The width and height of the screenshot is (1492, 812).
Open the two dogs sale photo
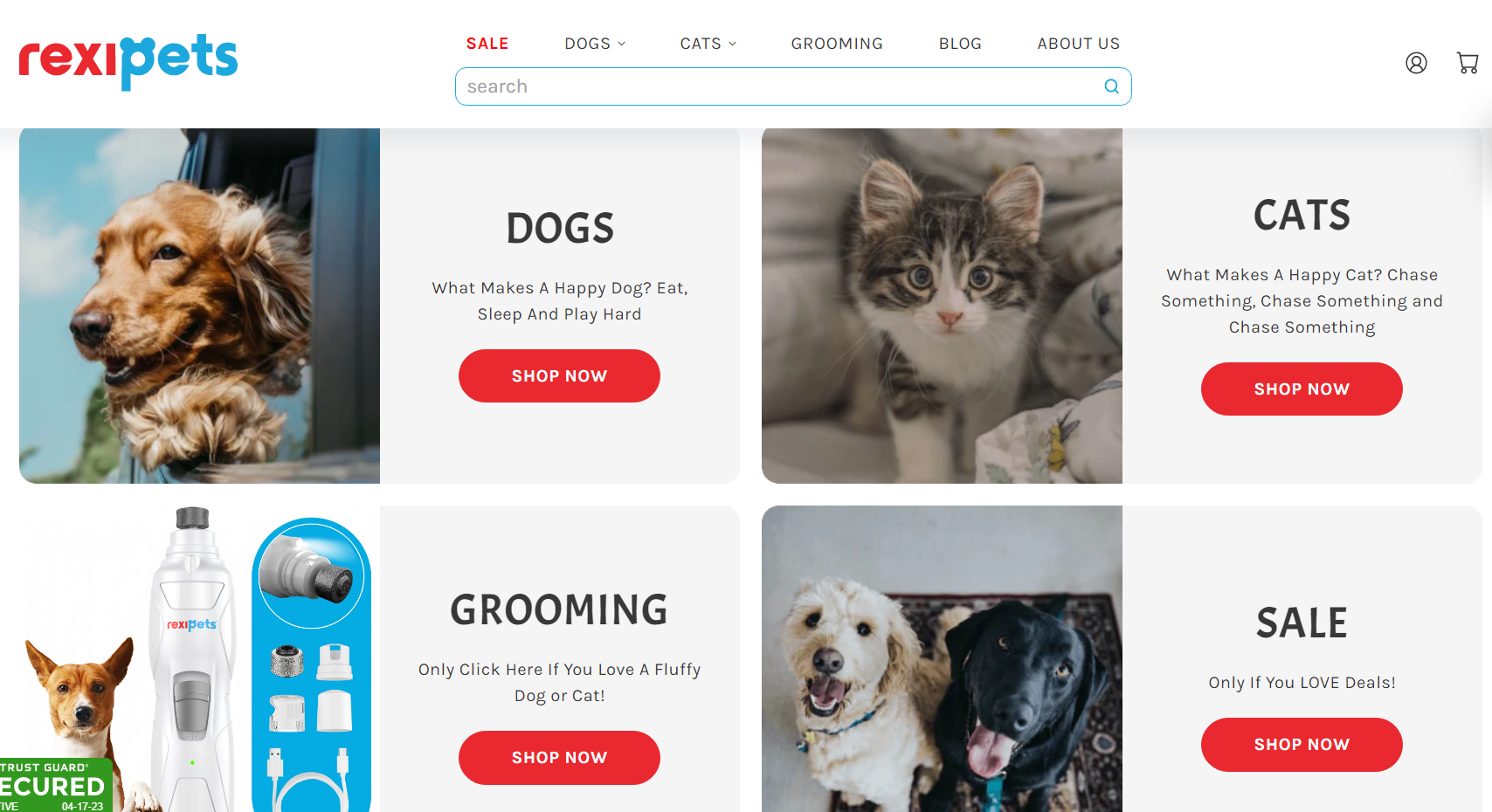[942, 659]
